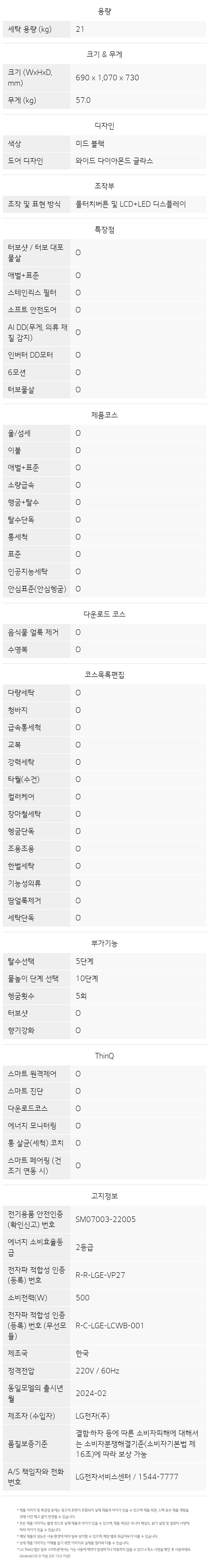Click the 제품코스 section header
The width and height of the screenshot is (209, 1568).
tap(104, 415)
